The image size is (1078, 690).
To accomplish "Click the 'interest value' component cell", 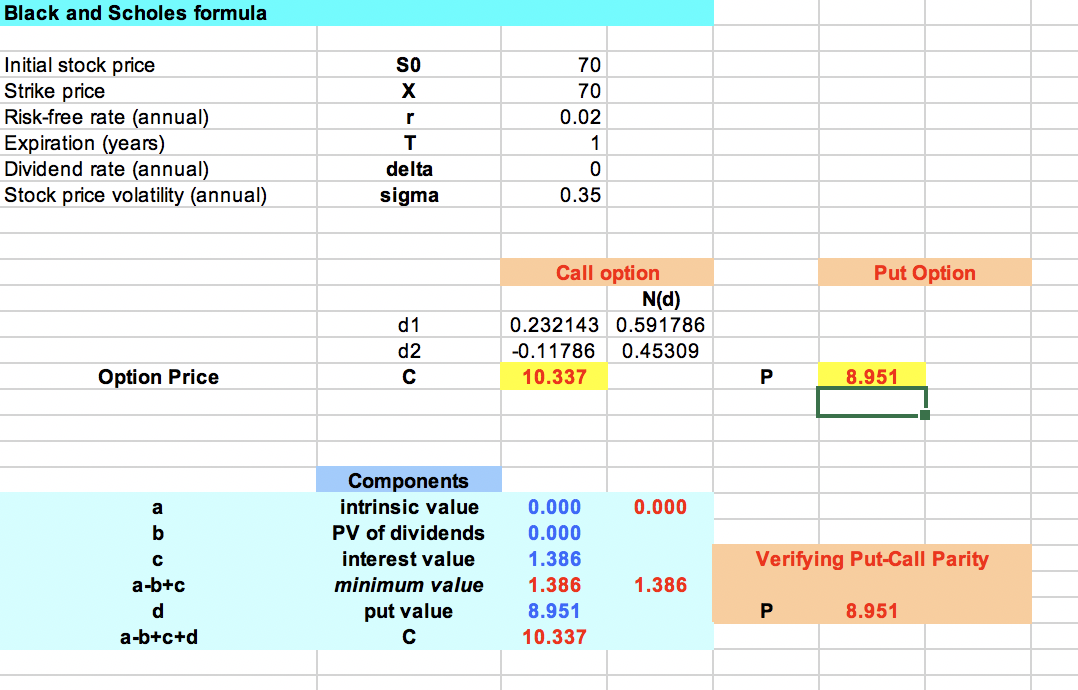I will point(408,559).
